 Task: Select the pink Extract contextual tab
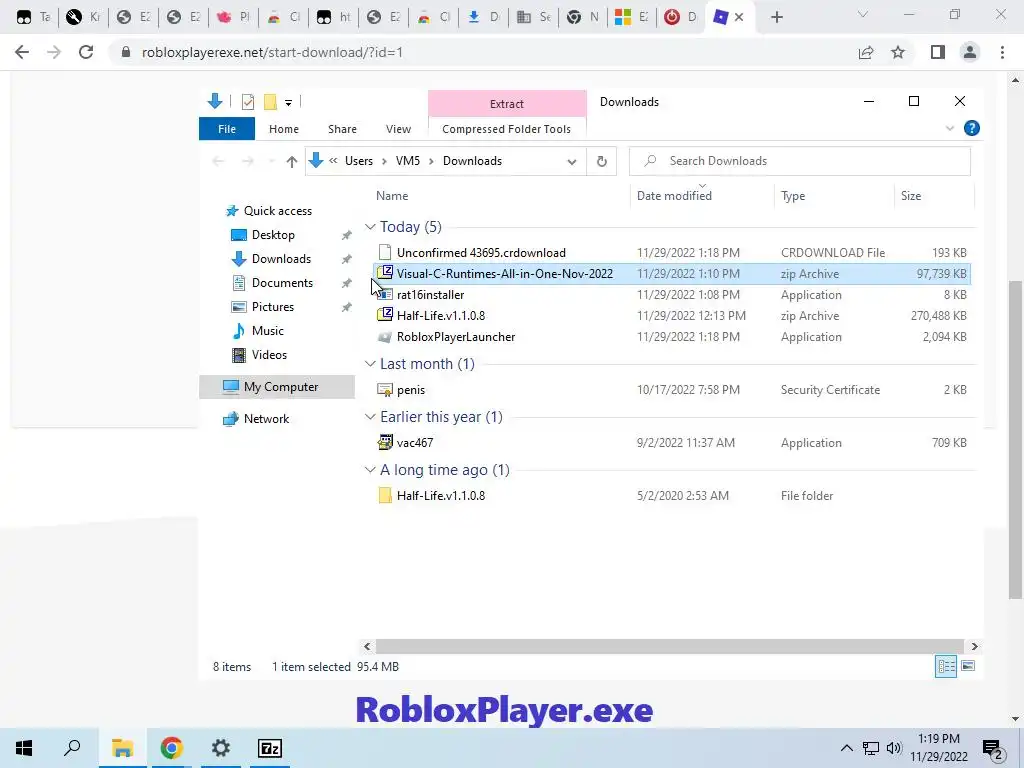507,104
